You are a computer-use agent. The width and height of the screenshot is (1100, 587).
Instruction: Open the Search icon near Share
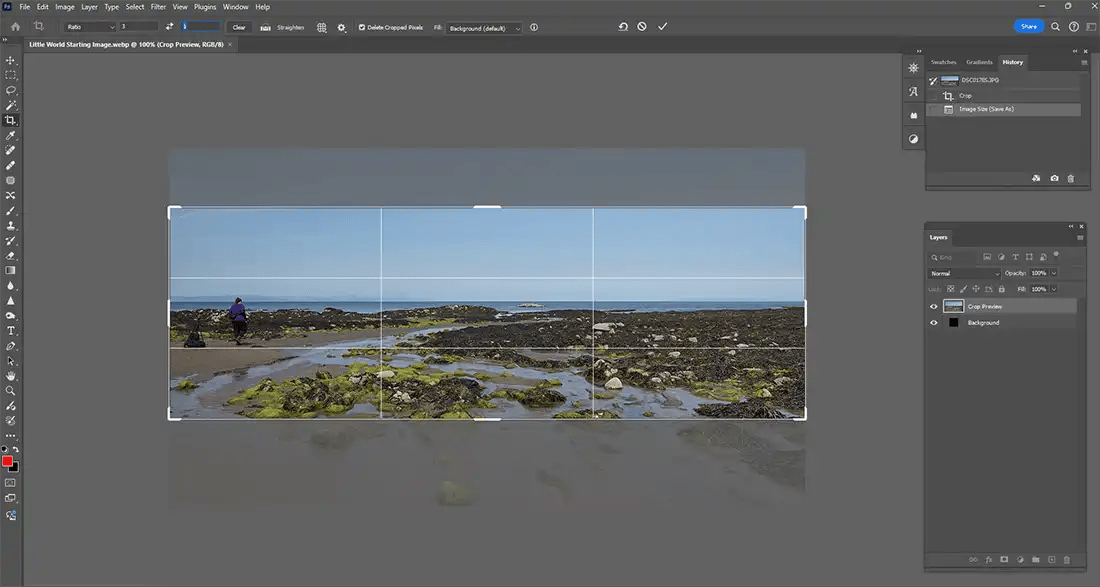[x=1055, y=27]
